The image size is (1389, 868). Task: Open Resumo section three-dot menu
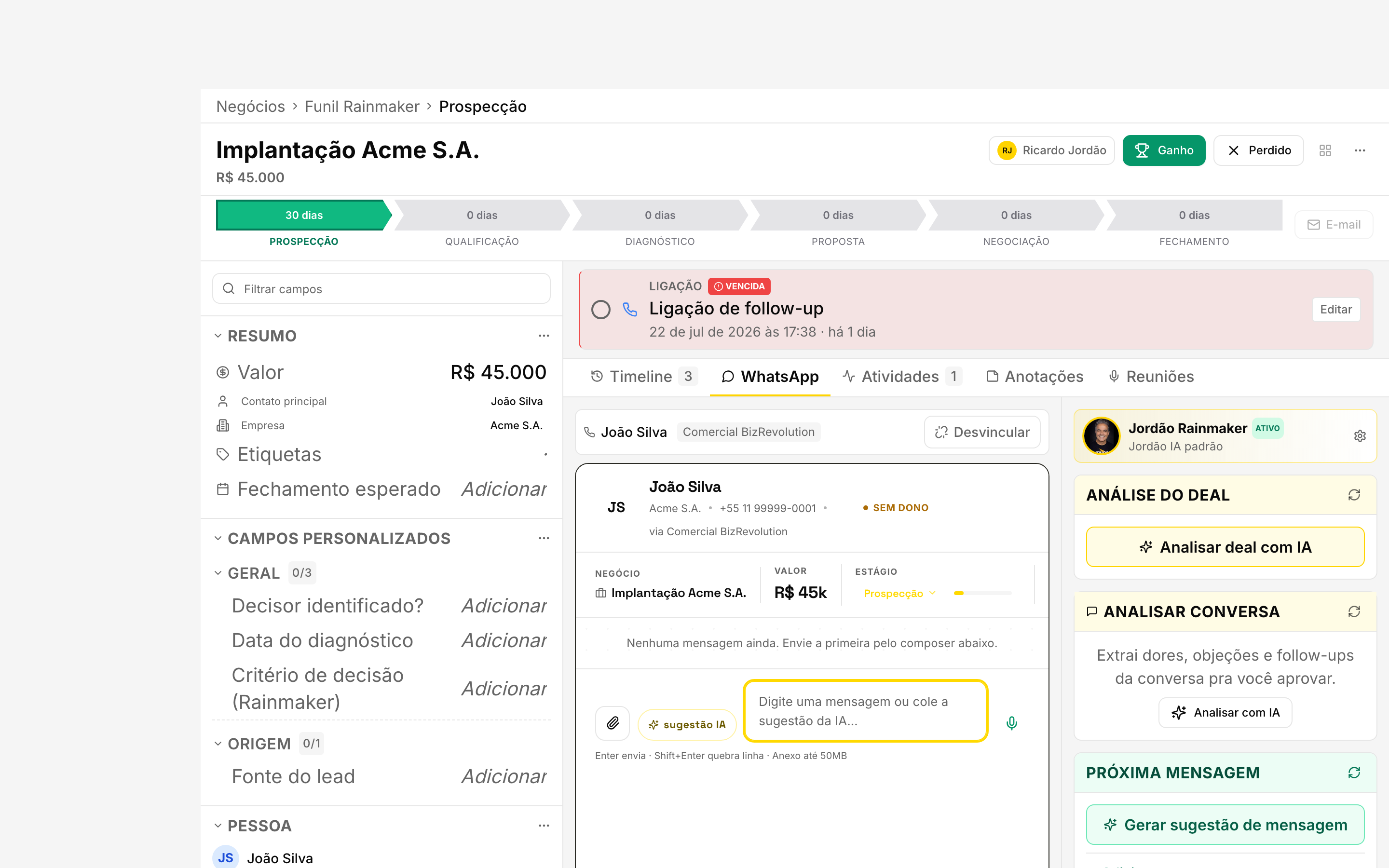pyautogui.click(x=544, y=336)
